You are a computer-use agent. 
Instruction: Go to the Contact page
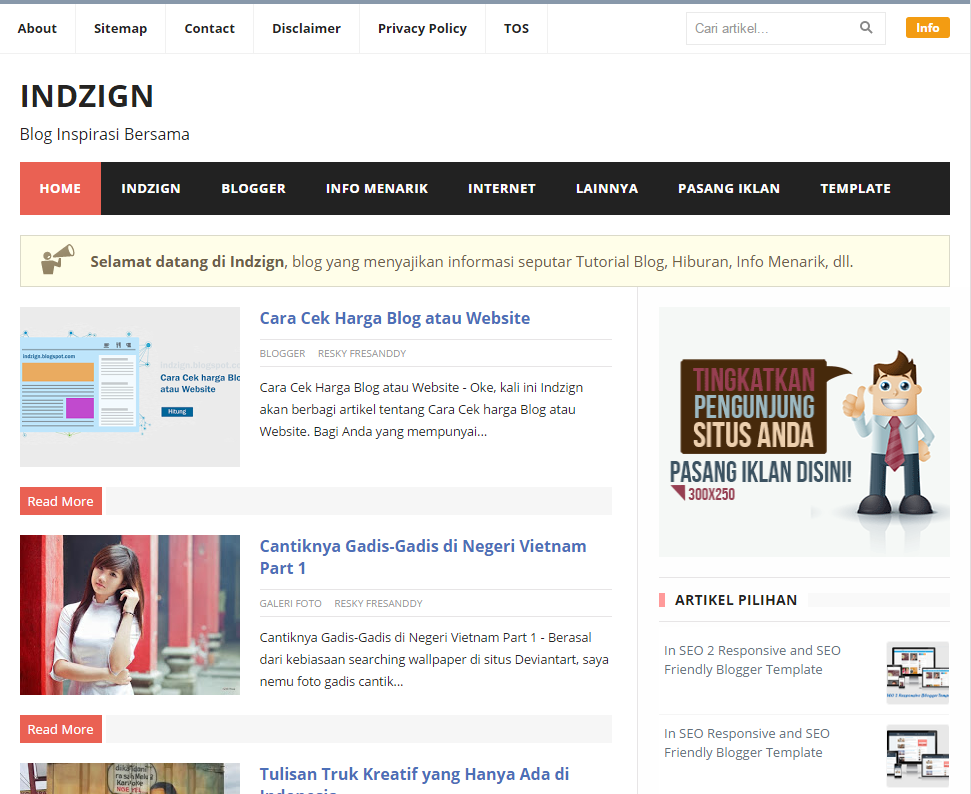pyautogui.click(x=209, y=28)
